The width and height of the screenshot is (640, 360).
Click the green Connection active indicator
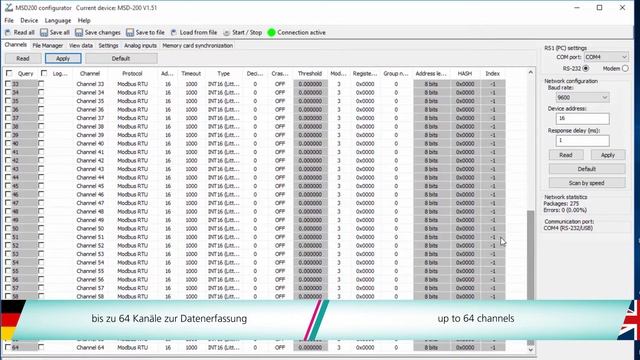[x=271, y=32]
